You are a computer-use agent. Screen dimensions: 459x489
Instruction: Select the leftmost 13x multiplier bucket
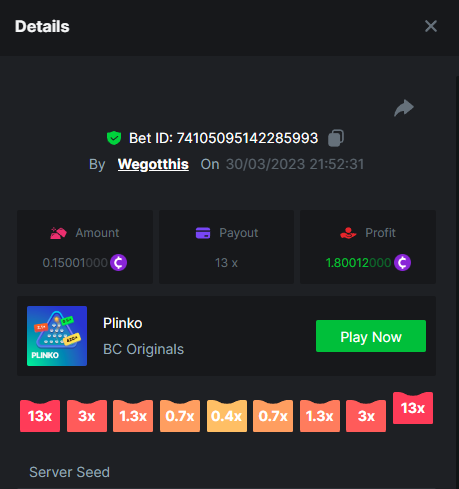(40, 416)
